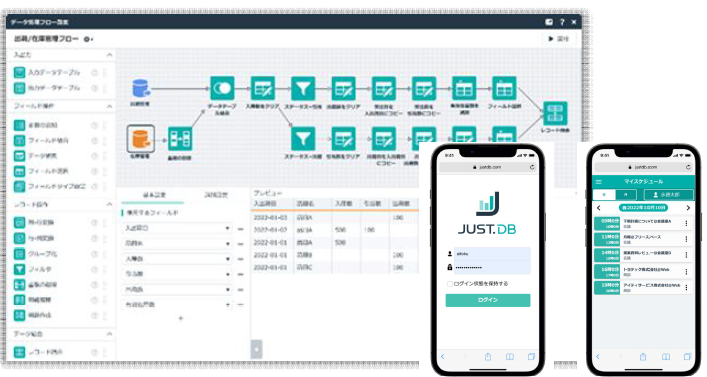Open the 入出荷日 field dropdown

[177, 229]
